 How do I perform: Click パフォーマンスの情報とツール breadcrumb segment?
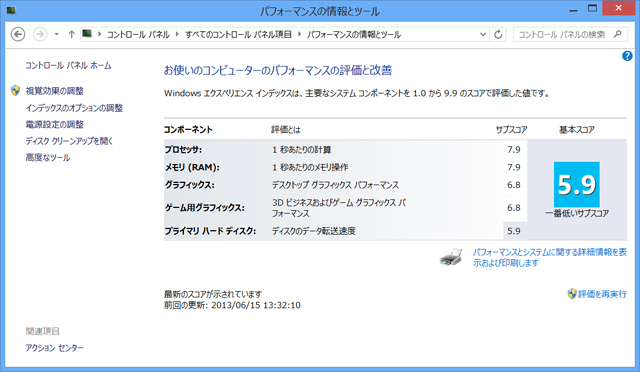[354, 35]
